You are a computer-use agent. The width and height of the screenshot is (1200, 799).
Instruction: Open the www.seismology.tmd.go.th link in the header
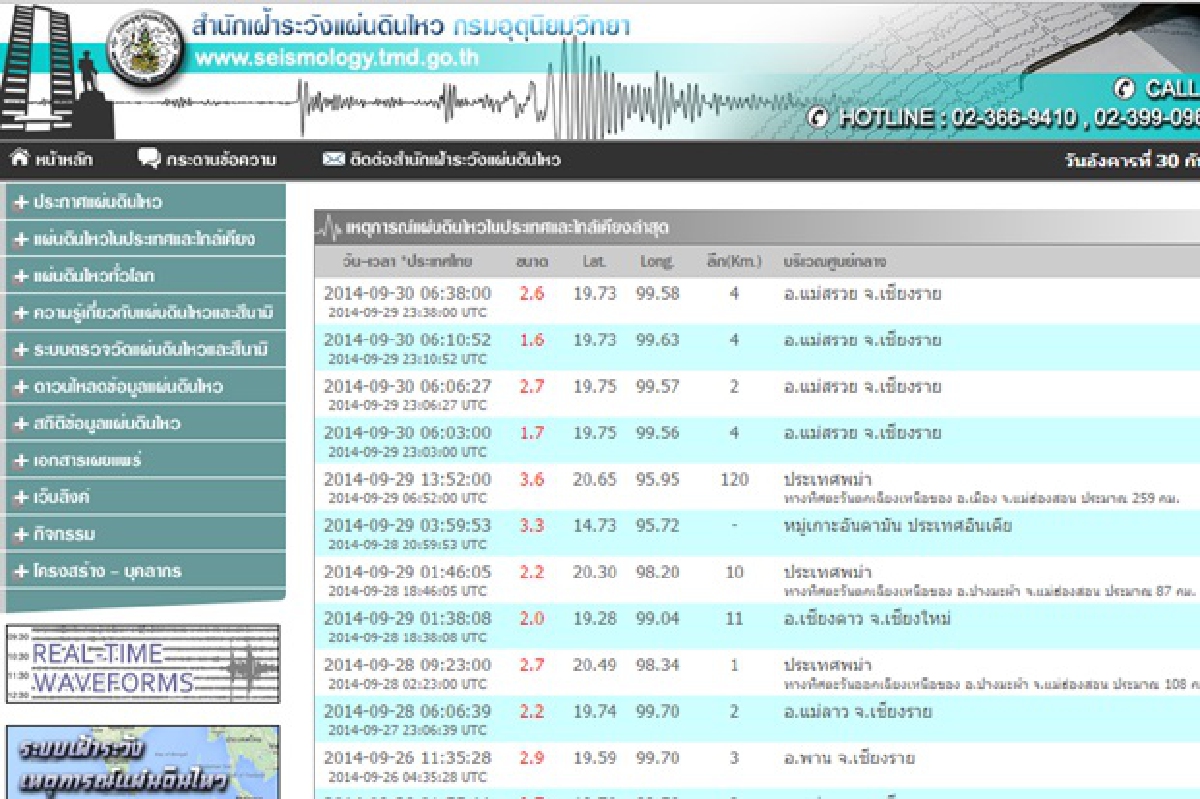tap(337, 58)
